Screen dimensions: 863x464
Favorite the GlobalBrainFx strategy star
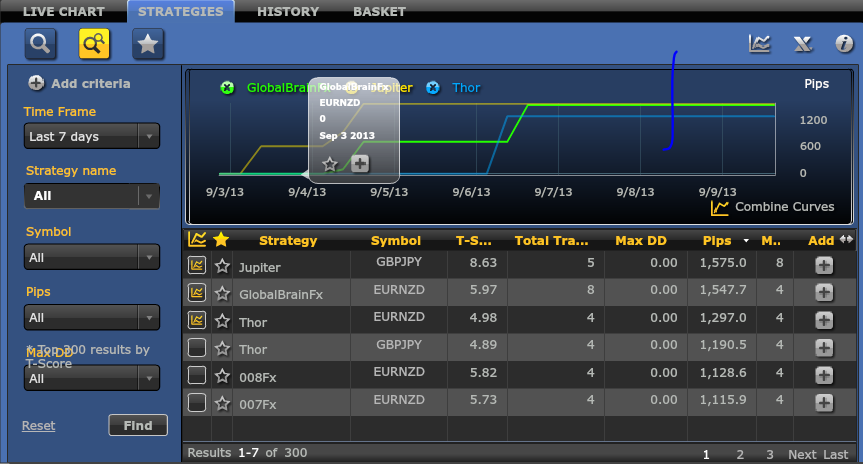(x=222, y=293)
